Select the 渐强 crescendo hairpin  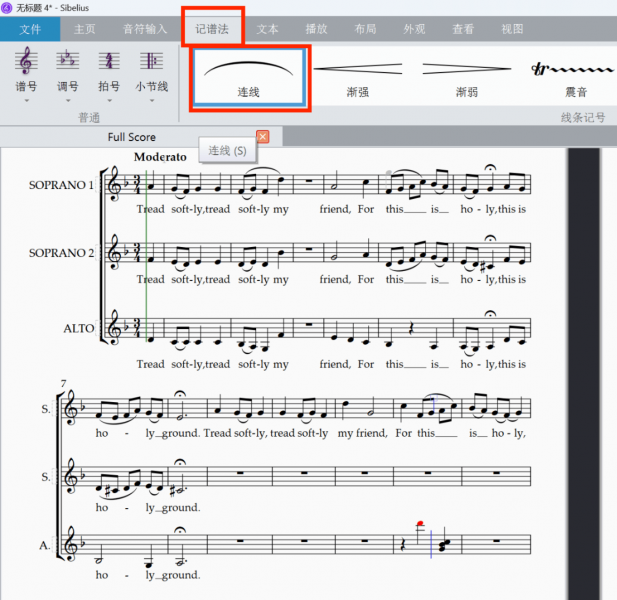[x=358, y=78]
